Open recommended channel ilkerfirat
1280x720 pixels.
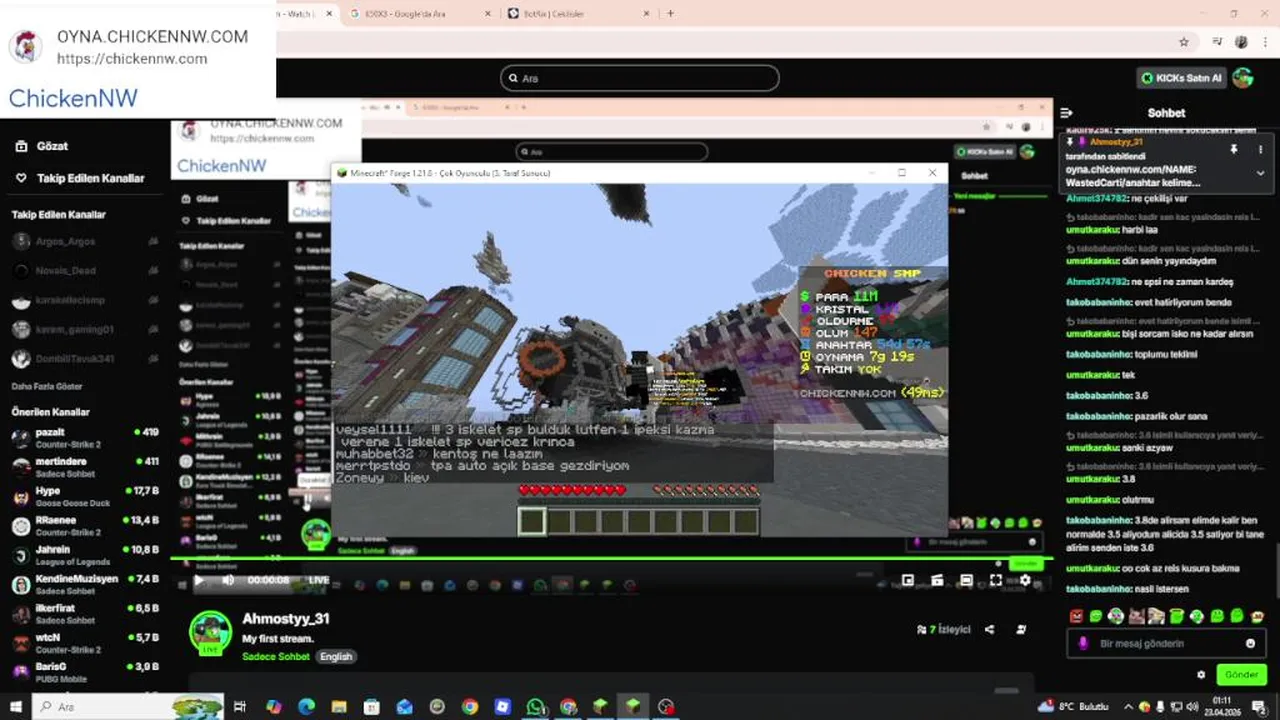(85, 613)
